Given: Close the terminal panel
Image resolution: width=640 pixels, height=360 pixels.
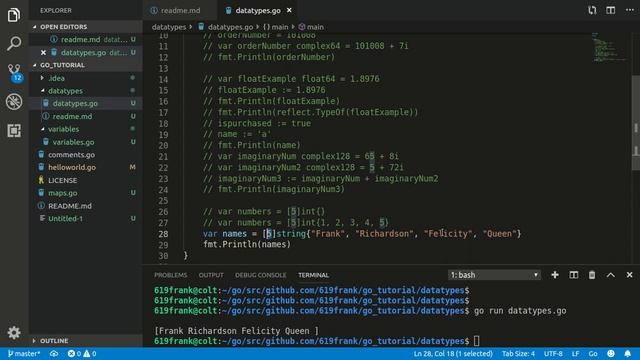Looking at the screenshot, I should [629, 275].
